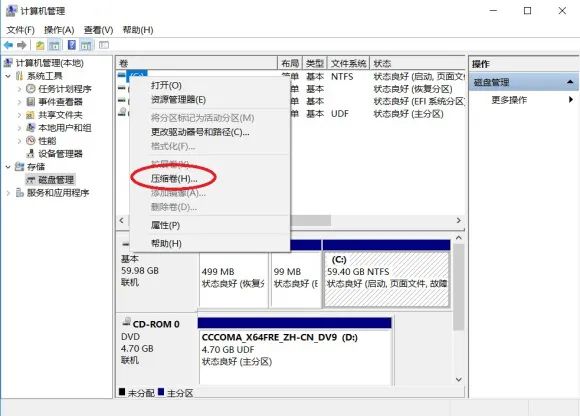Click up arrow of disk view scrollbar
Image resolution: width=580 pixels, height=416 pixels.
(x=459, y=238)
